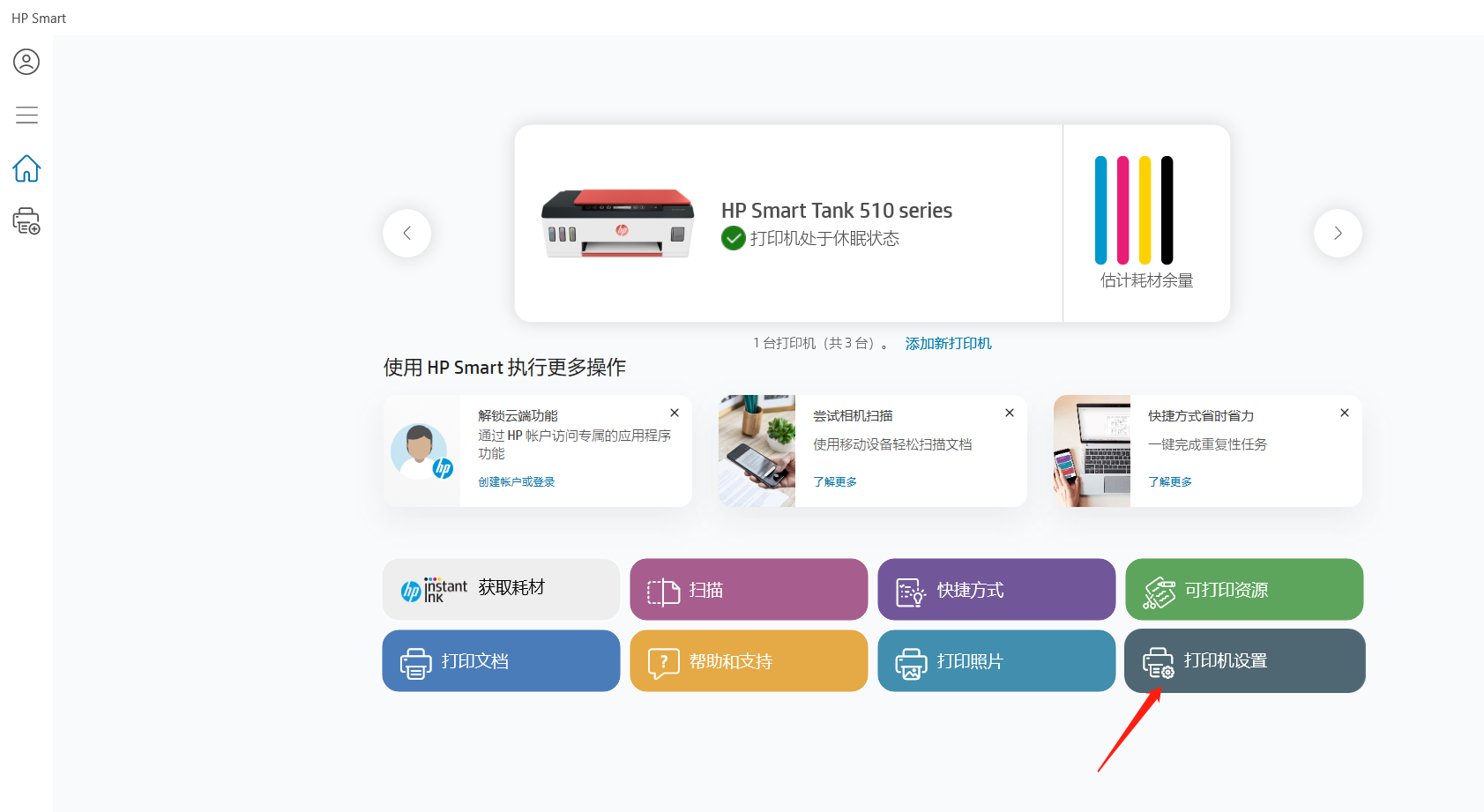This screenshot has height=812, width=1484.
Task: Open the 打印机设置 printer settings tile
Action: [1244, 660]
